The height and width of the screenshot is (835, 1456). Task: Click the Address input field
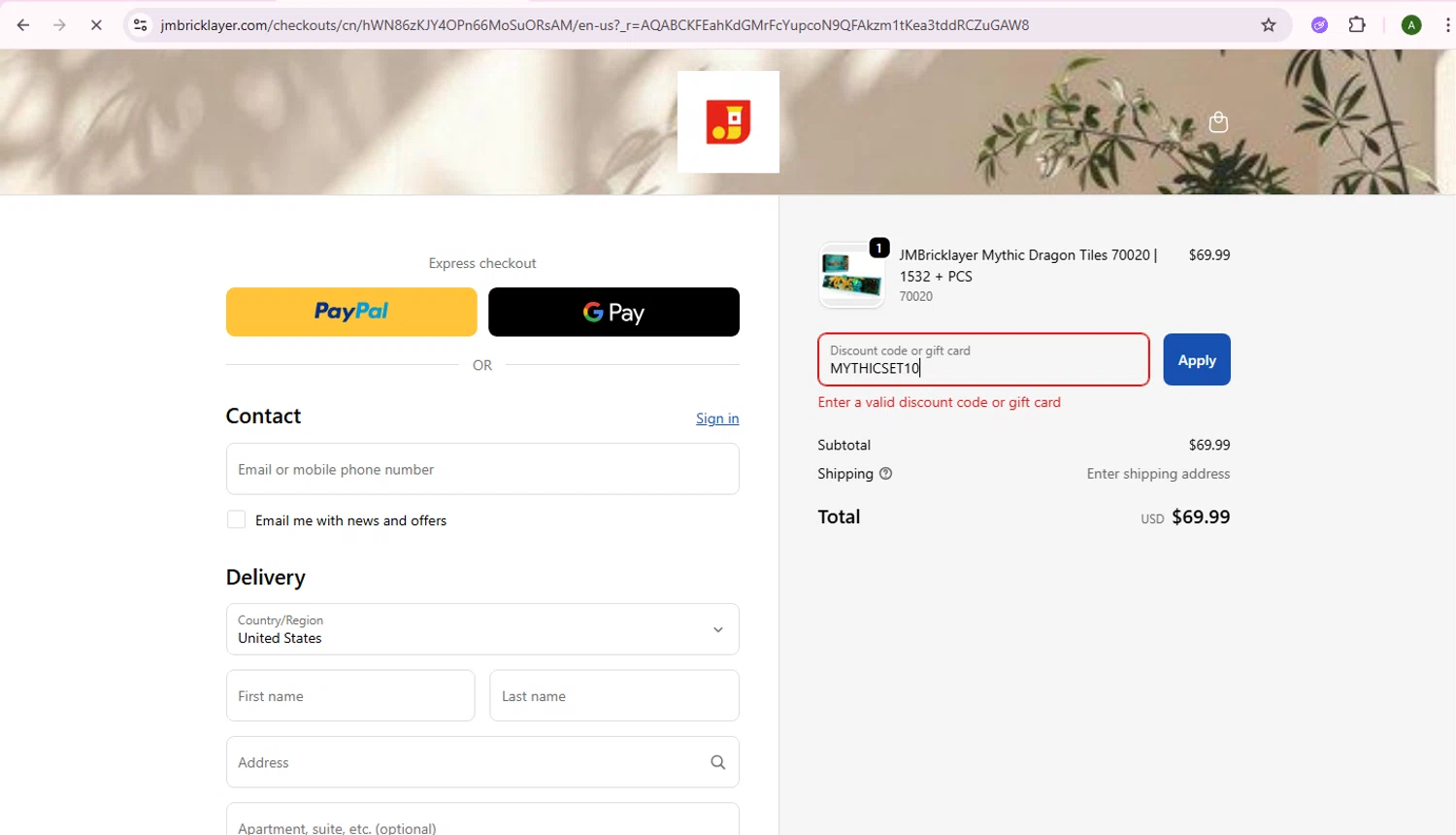482,762
